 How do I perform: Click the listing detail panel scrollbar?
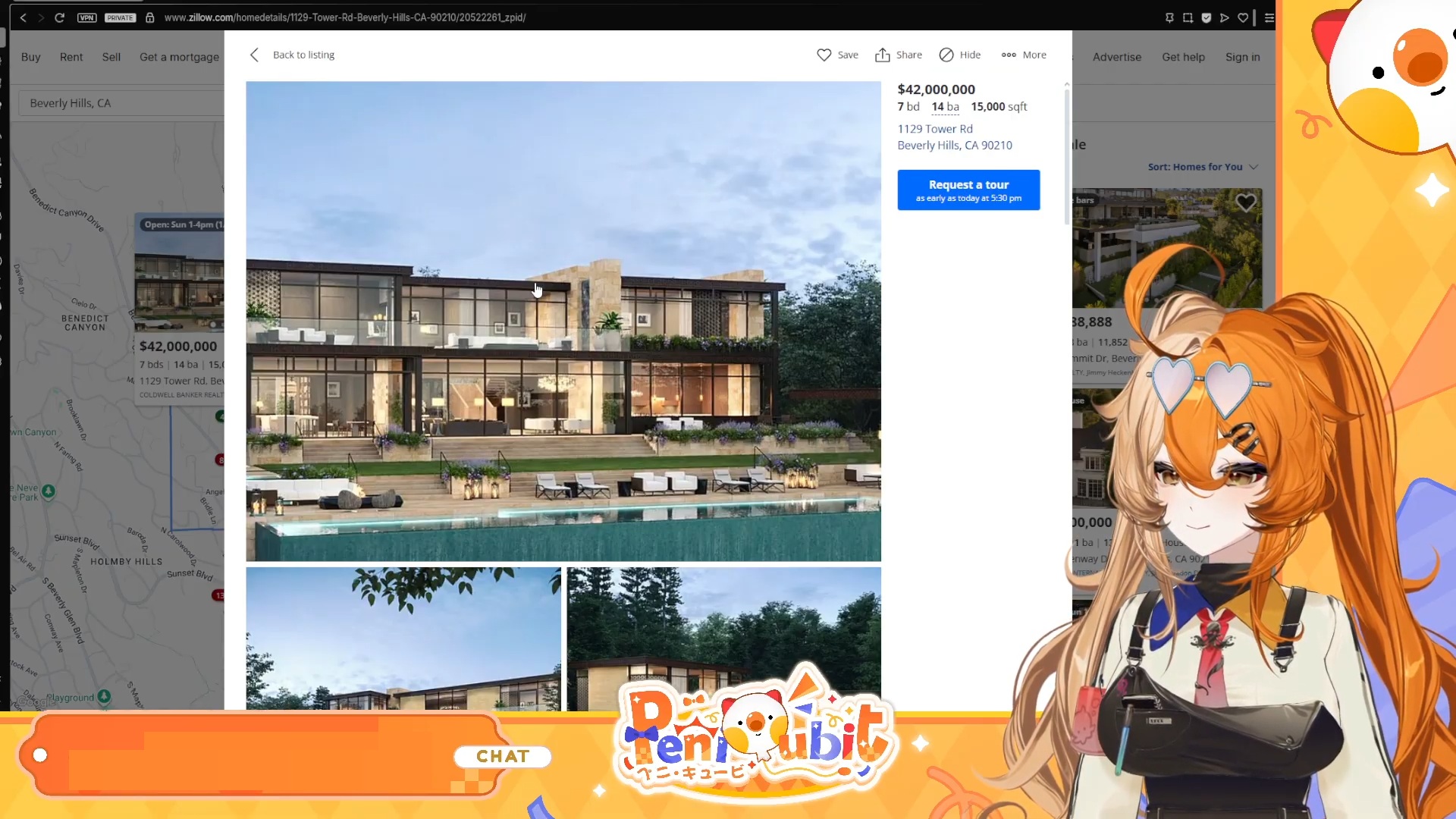tap(1067, 155)
